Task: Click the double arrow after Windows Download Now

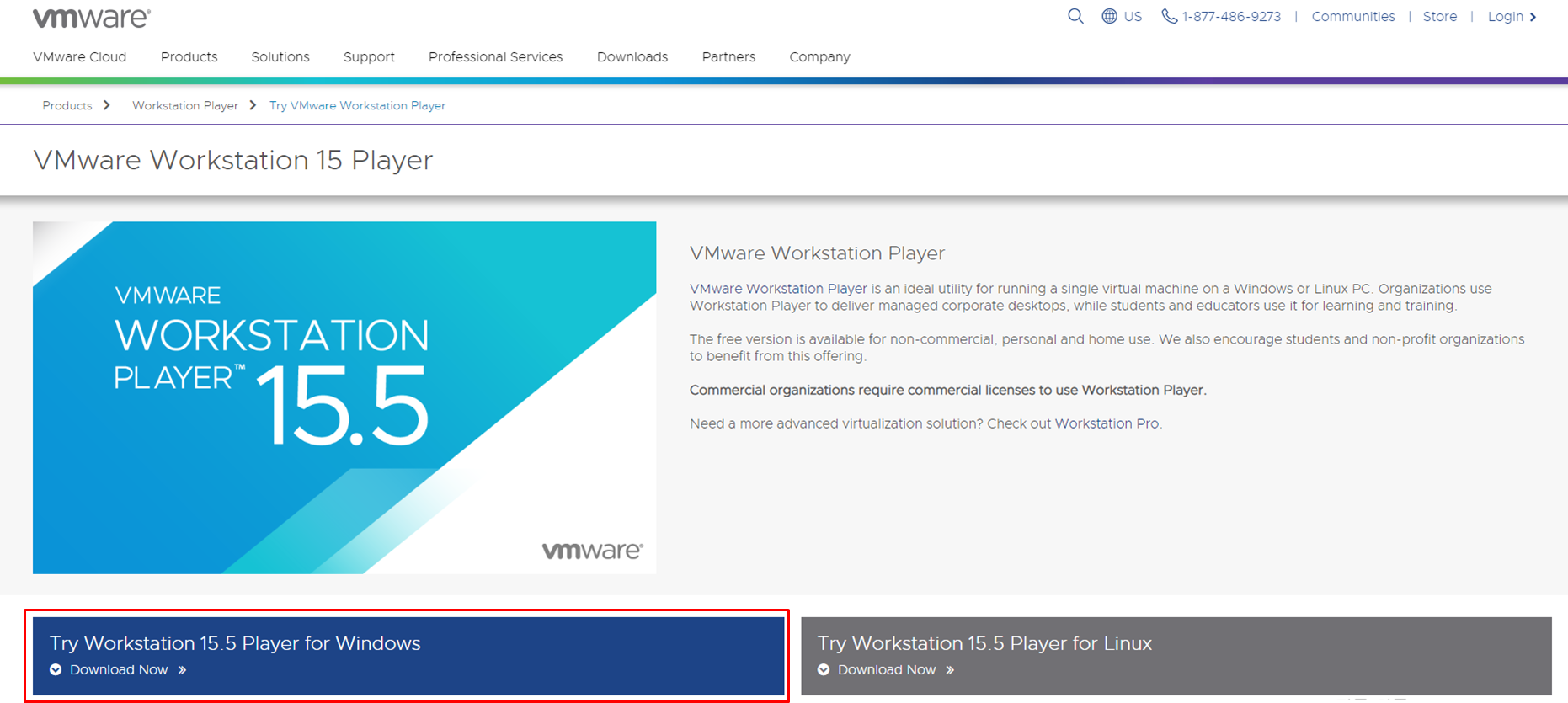Action: pyautogui.click(x=183, y=670)
